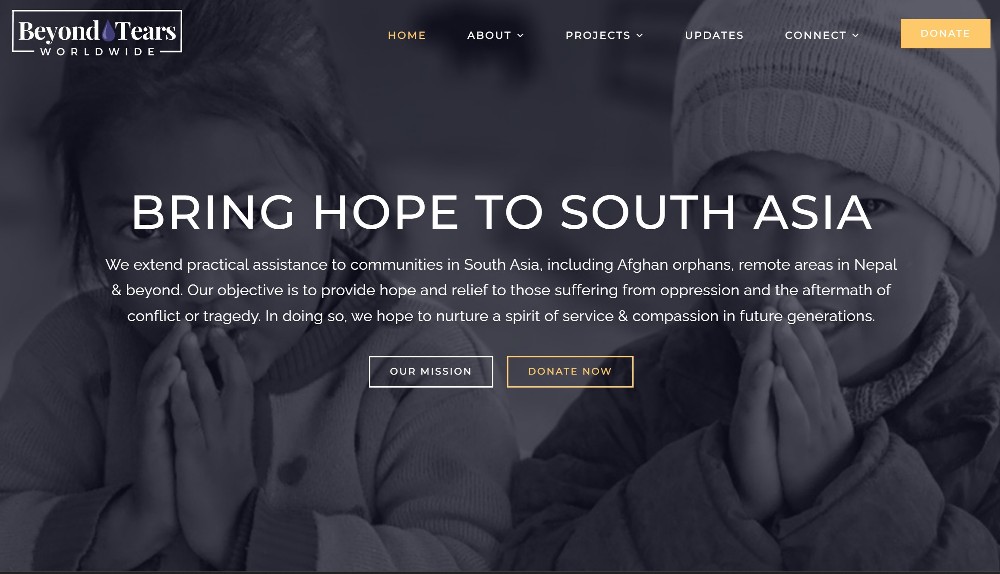Click the teardrop icon in the logo
The height and width of the screenshot is (574, 1000).
[108, 31]
